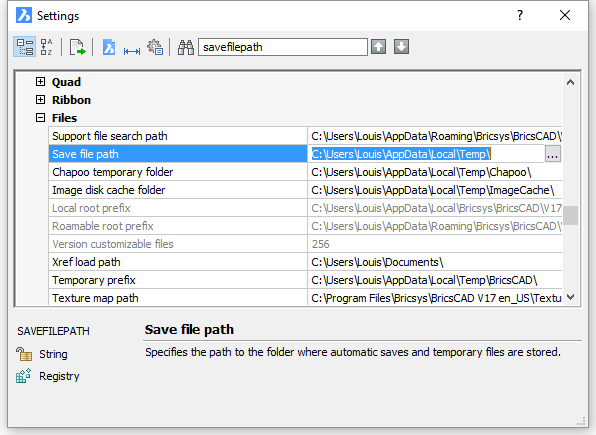Select the Roamable root prefix row
This screenshot has width=596, height=435.
point(305,226)
